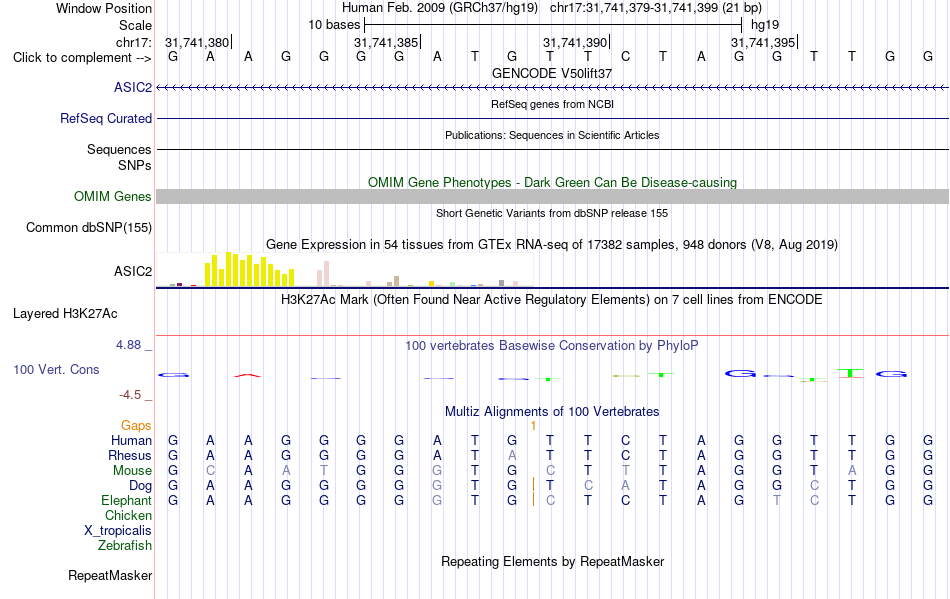The width and height of the screenshot is (950, 599).
Task: Click the Layered H3K27Ac track label
Action: pyautogui.click(x=65, y=314)
